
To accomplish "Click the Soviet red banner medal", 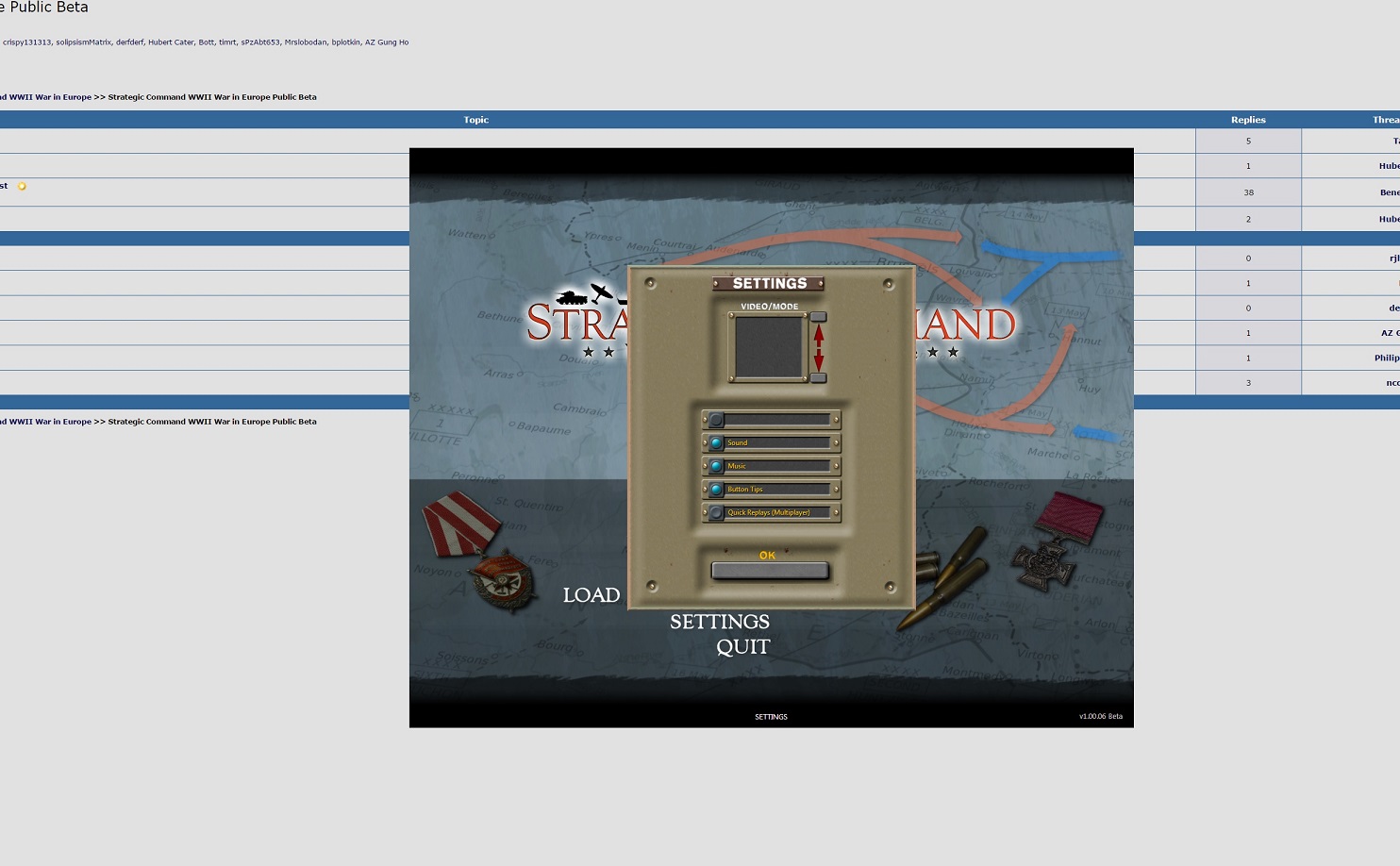I will 480,553.
